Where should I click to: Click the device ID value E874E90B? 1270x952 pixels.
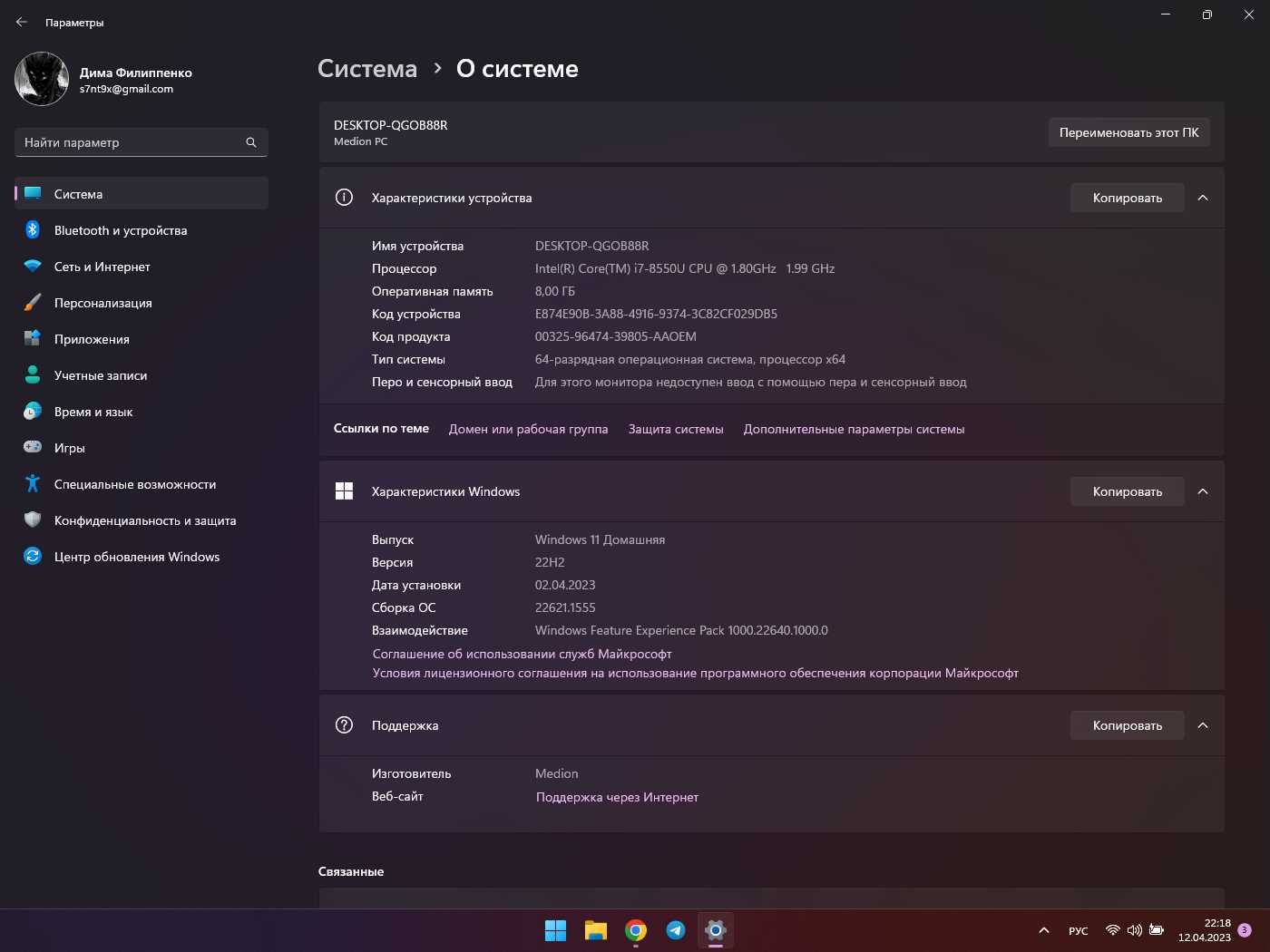(656, 314)
